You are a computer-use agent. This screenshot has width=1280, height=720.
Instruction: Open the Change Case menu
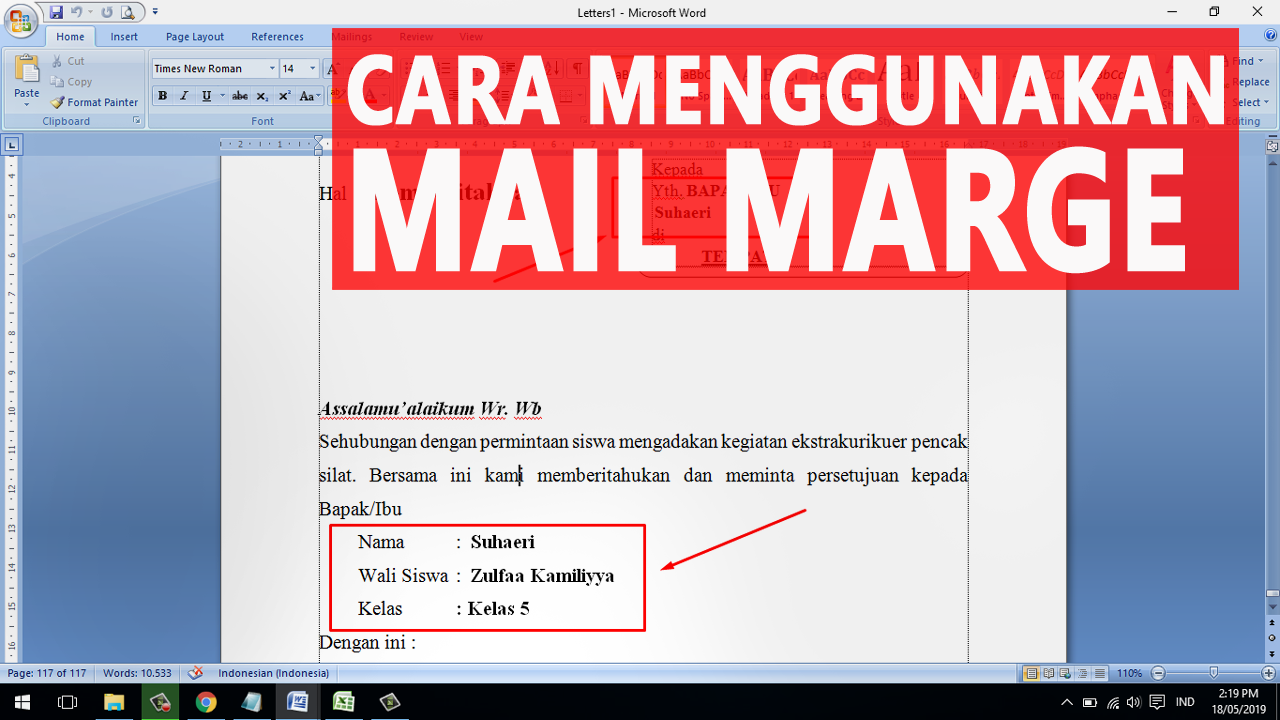(309, 96)
